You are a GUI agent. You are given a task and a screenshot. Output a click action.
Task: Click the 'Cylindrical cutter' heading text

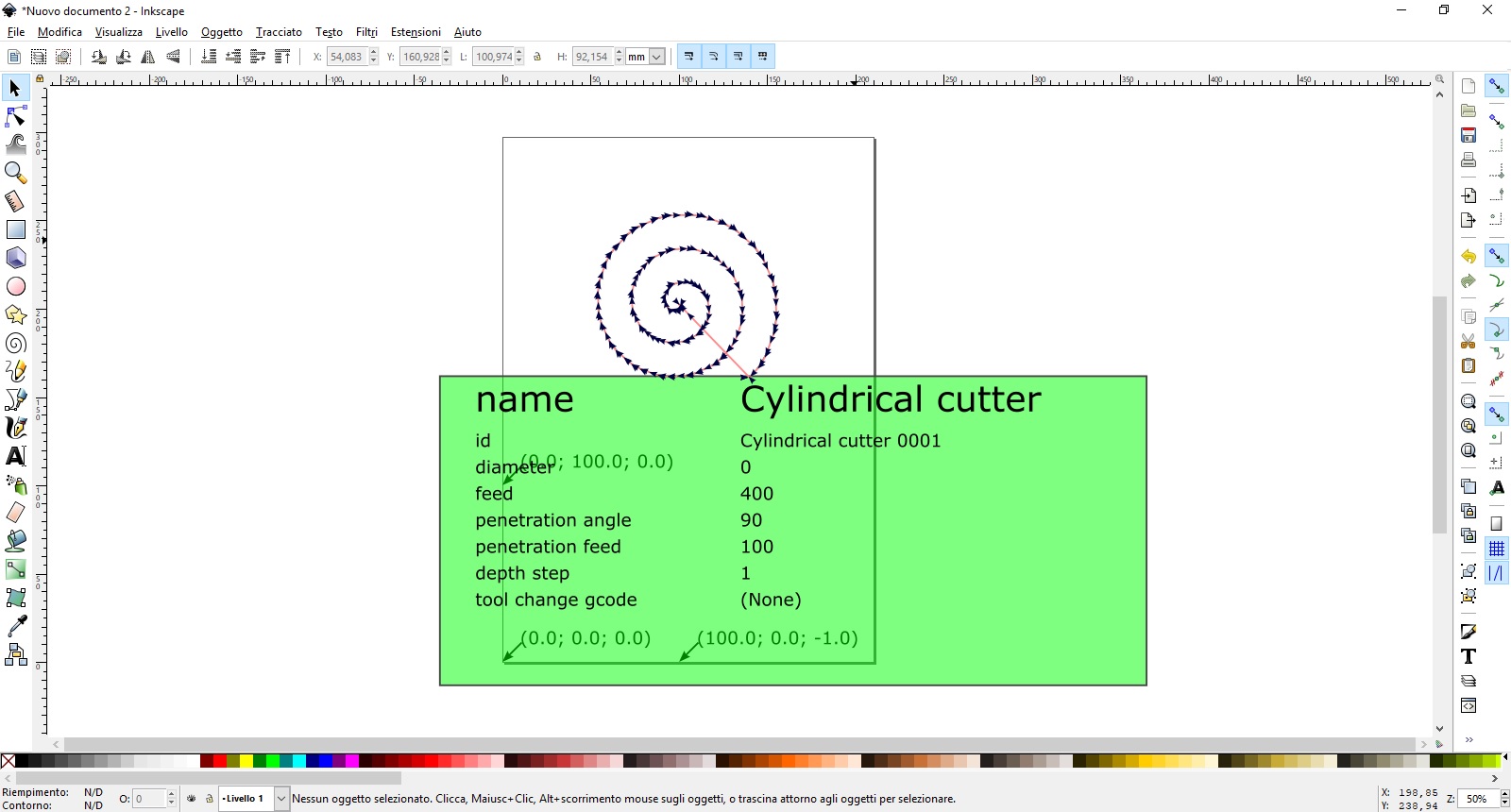pyautogui.click(x=891, y=399)
